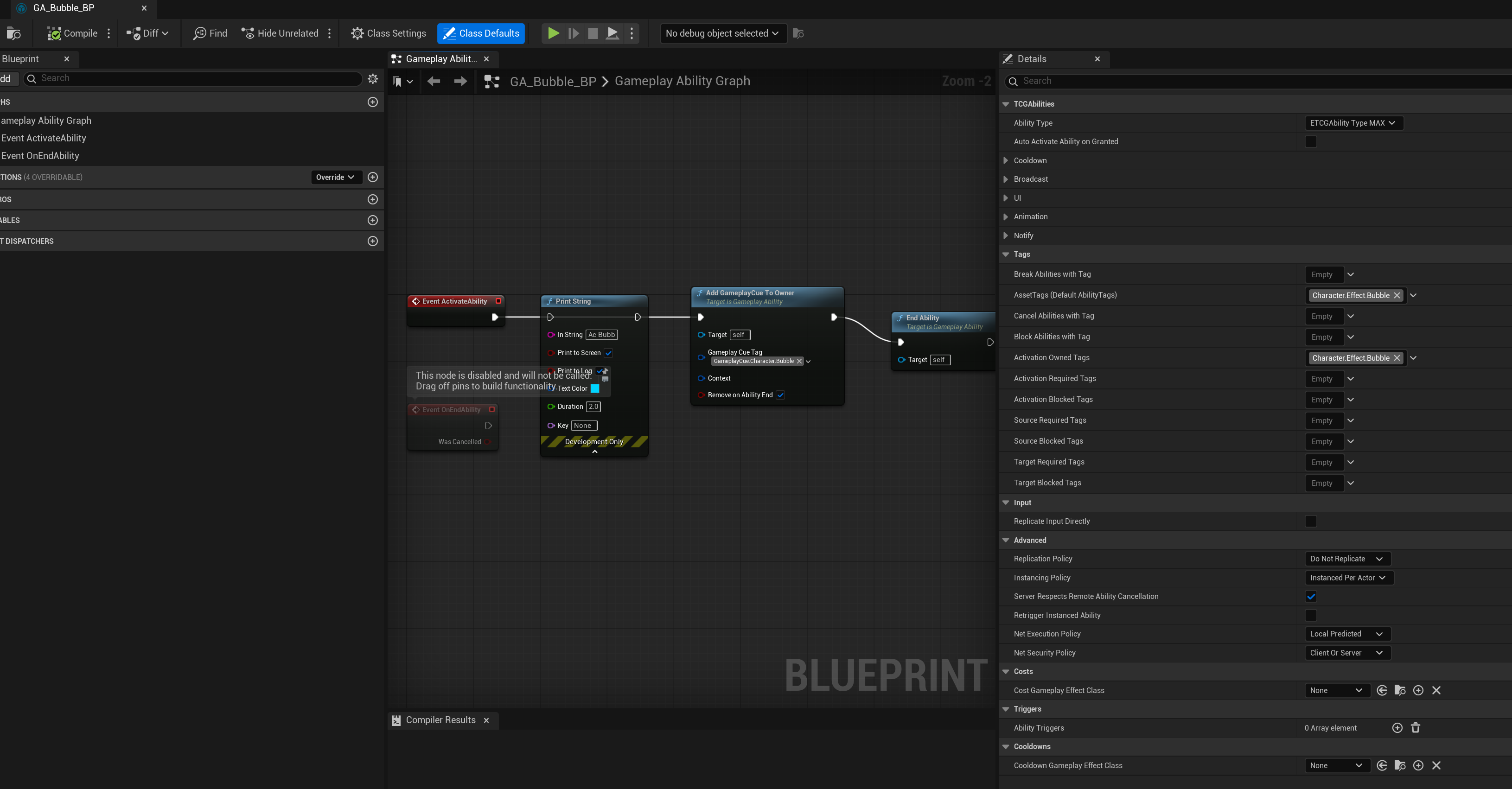1512x789 pixels.
Task: Click the green Play button in the toolbar
Action: pyautogui.click(x=553, y=33)
